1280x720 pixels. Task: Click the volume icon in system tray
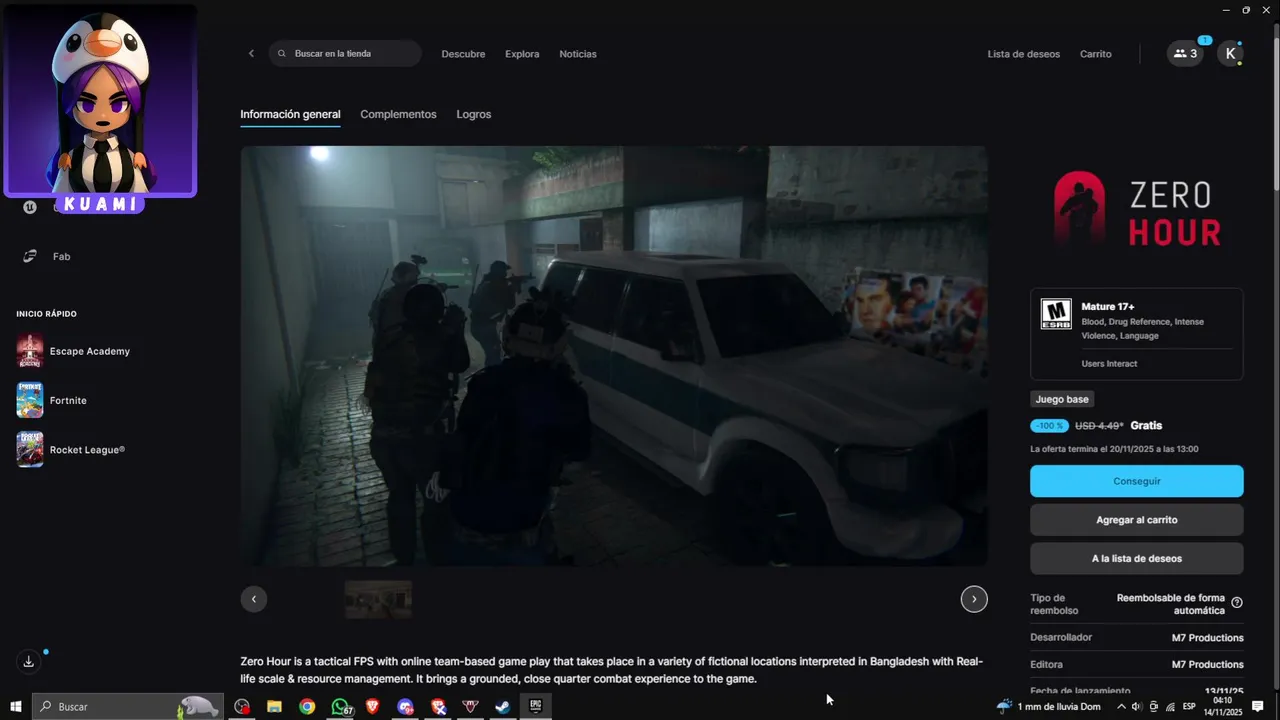[x=1136, y=707]
